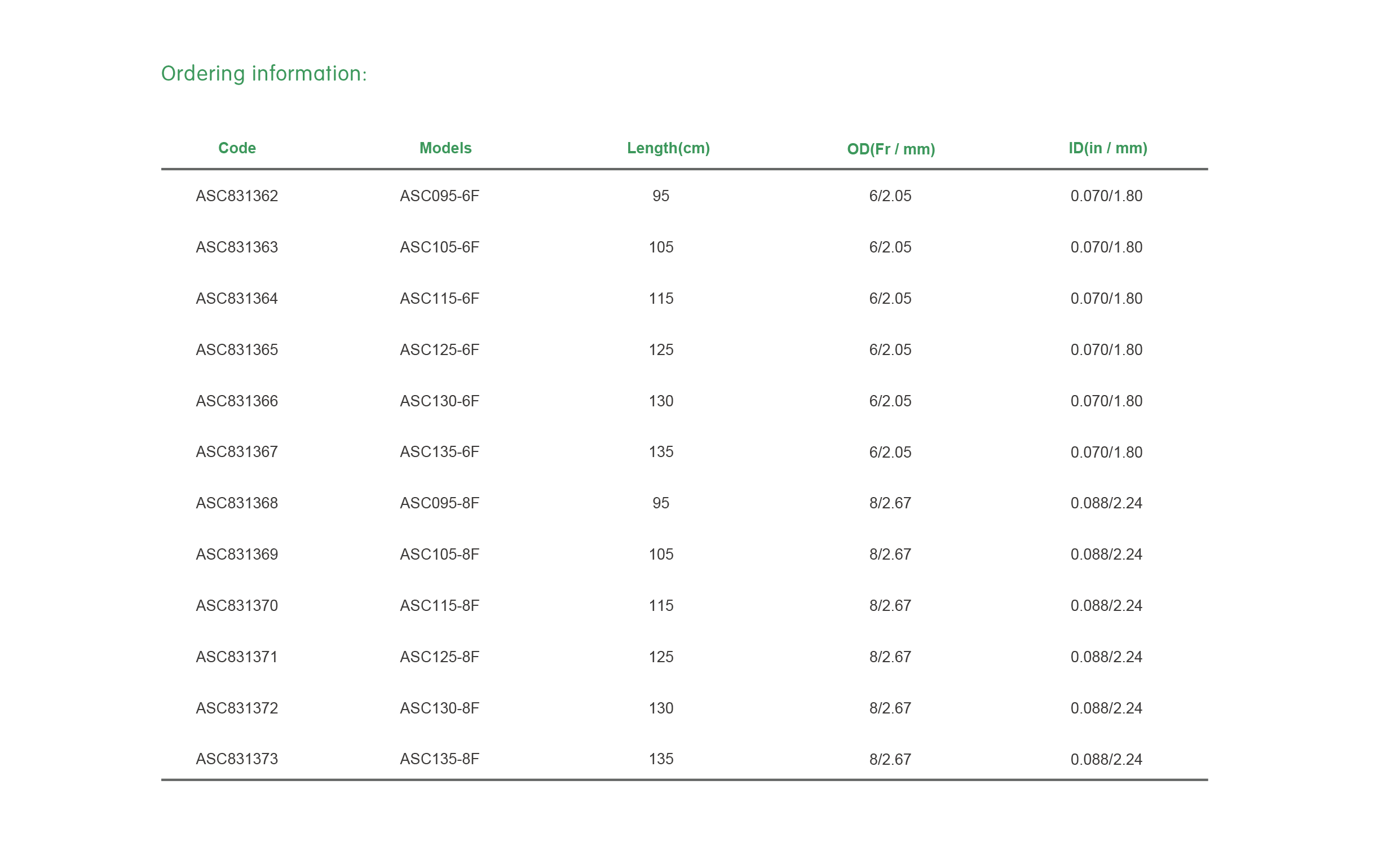
Task: Click model ASC105-8F cell
Action: tap(439, 555)
